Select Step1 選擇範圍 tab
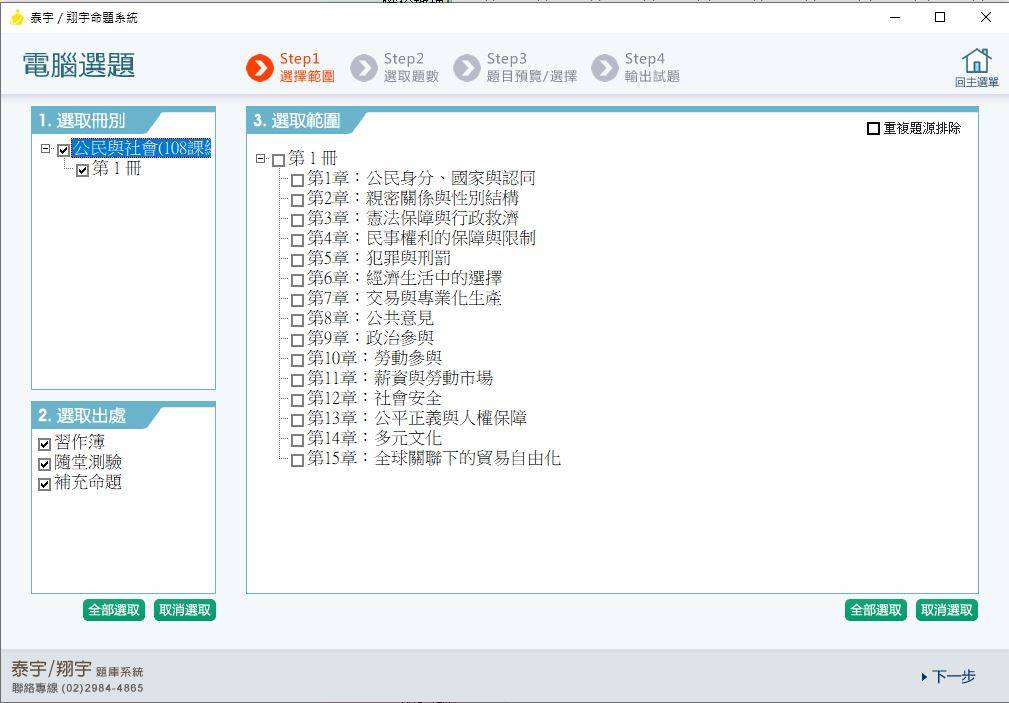Screen dimensions: 1009x703 coord(307,68)
